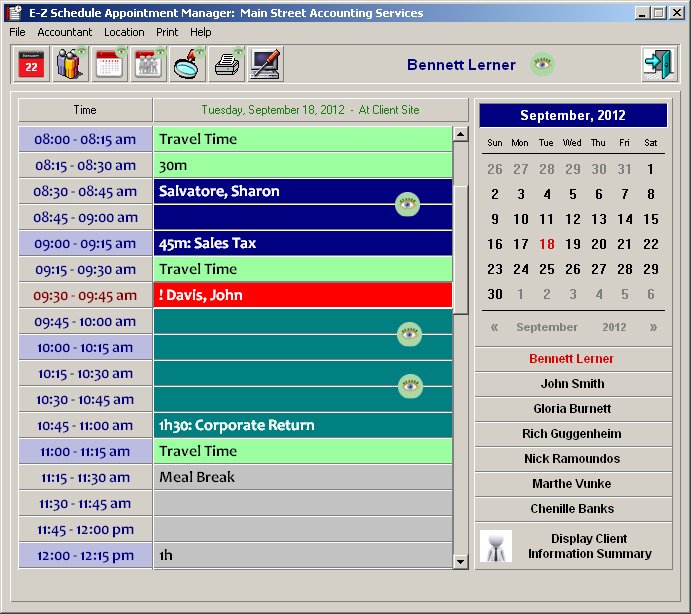Click the exit door icon
This screenshot has height=614, width=691.
[x=658, y=65]
